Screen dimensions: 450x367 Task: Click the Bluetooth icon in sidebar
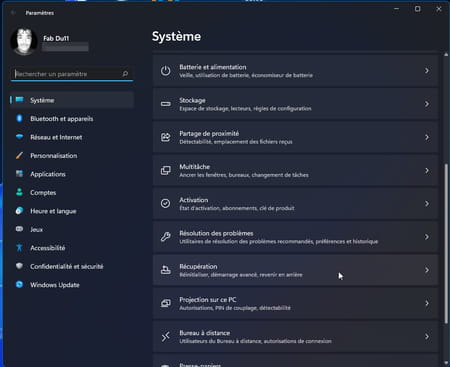19,118
